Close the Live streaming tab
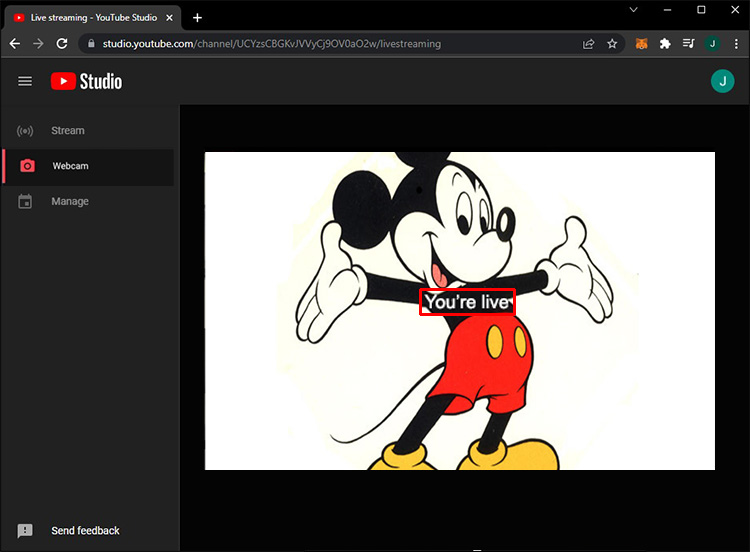 pos(169,18)
